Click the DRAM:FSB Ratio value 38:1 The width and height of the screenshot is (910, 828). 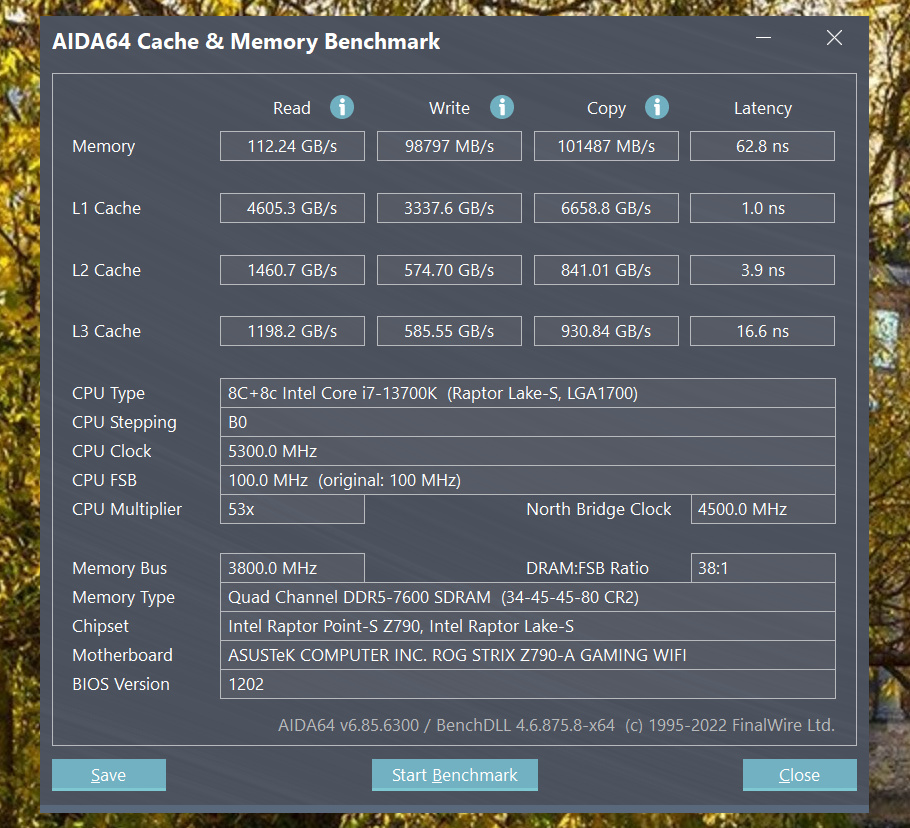tap(763, 568)
